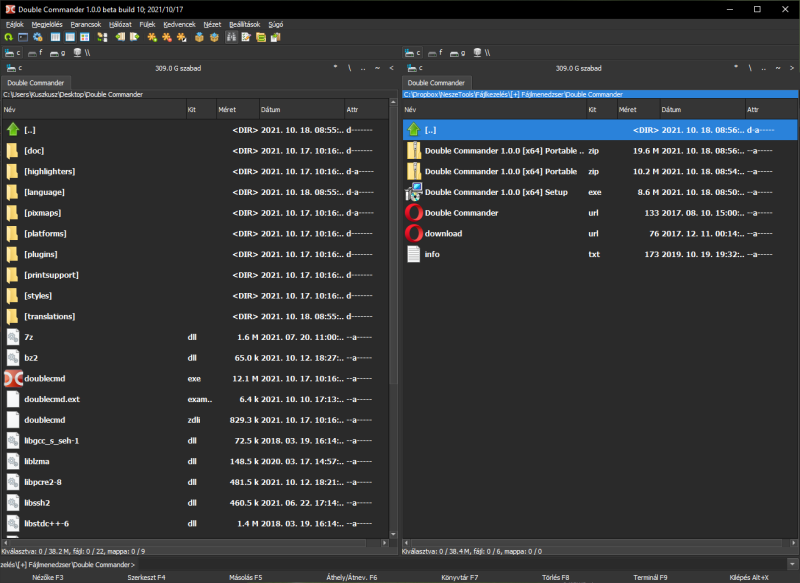800x583 pixels.
Task: Select doublecmd exe file row
Action: coord(195,378)
